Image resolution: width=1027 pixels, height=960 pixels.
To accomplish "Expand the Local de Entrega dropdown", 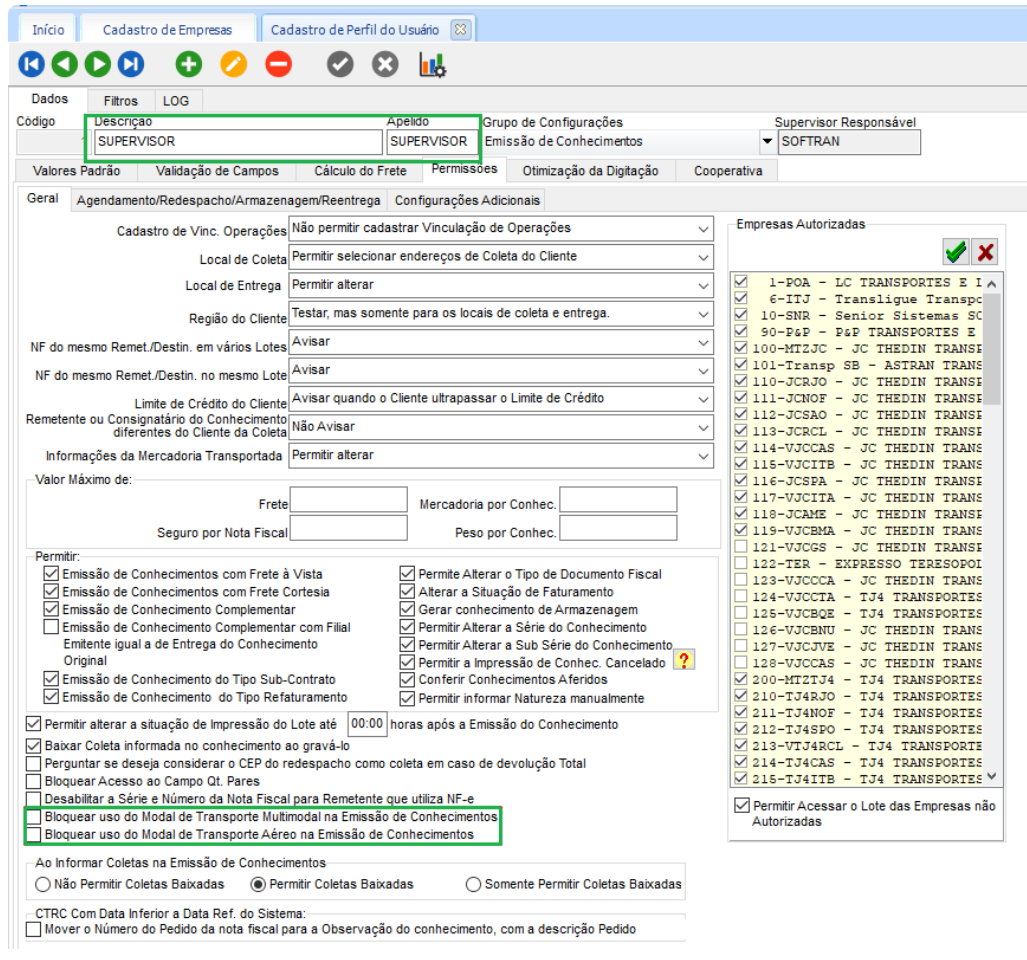I will click(703, 285).
